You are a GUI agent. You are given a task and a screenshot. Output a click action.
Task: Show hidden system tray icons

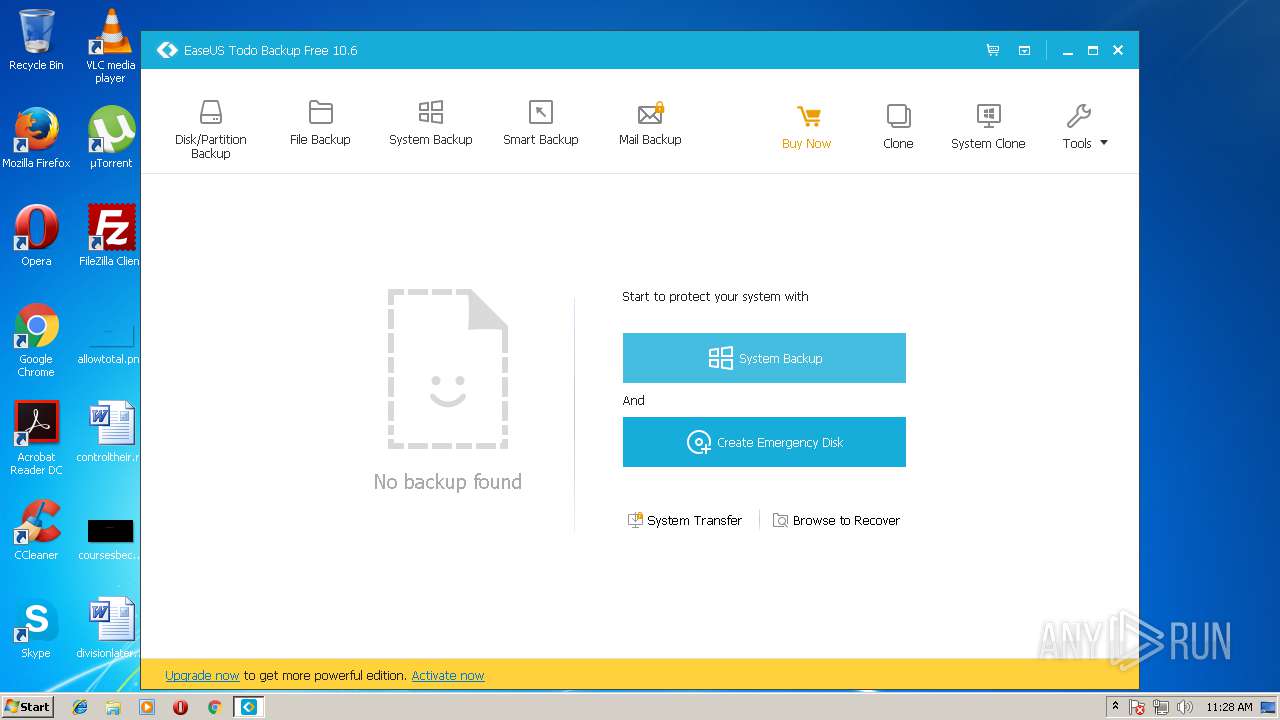pos(1116,707)
